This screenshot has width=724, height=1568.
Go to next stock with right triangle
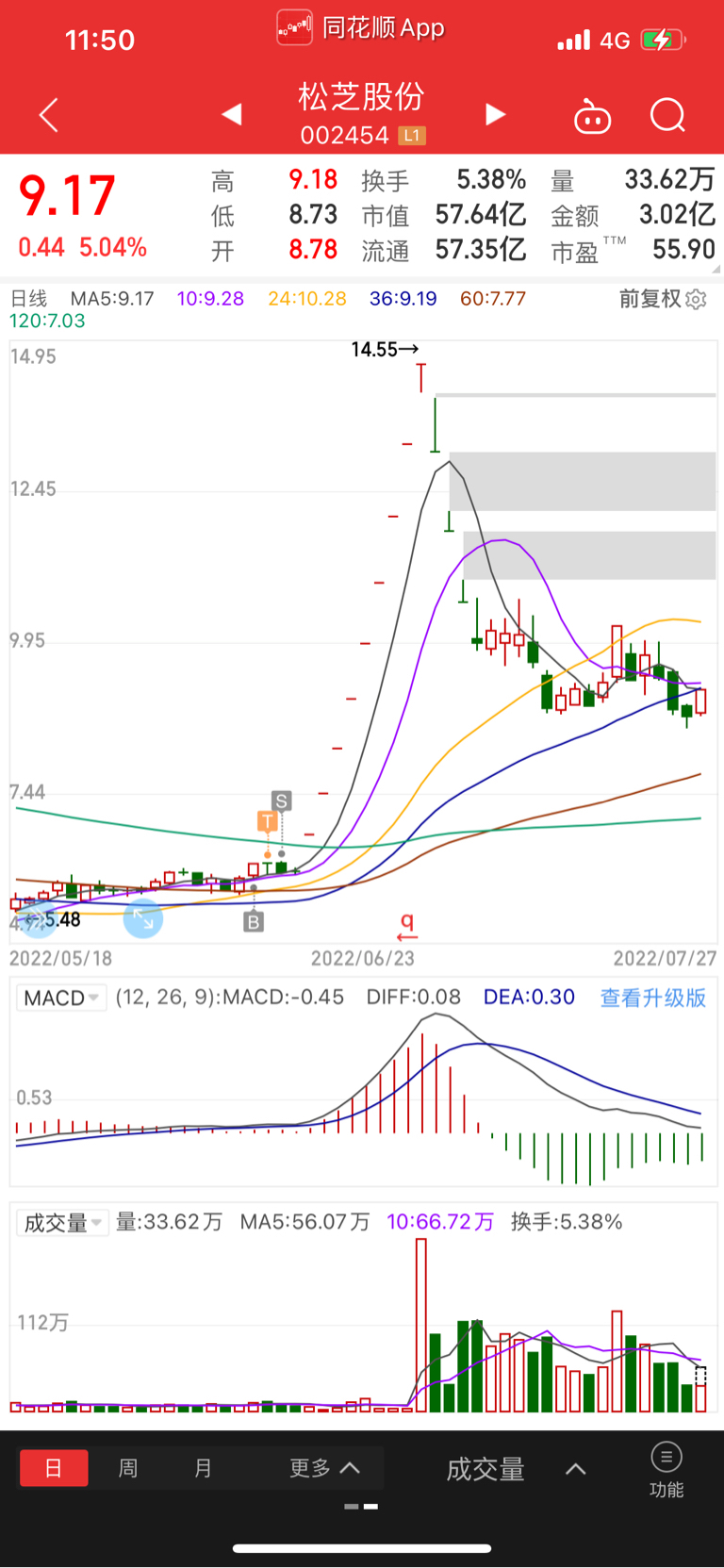pyautogui.click(x=495, y=114)
